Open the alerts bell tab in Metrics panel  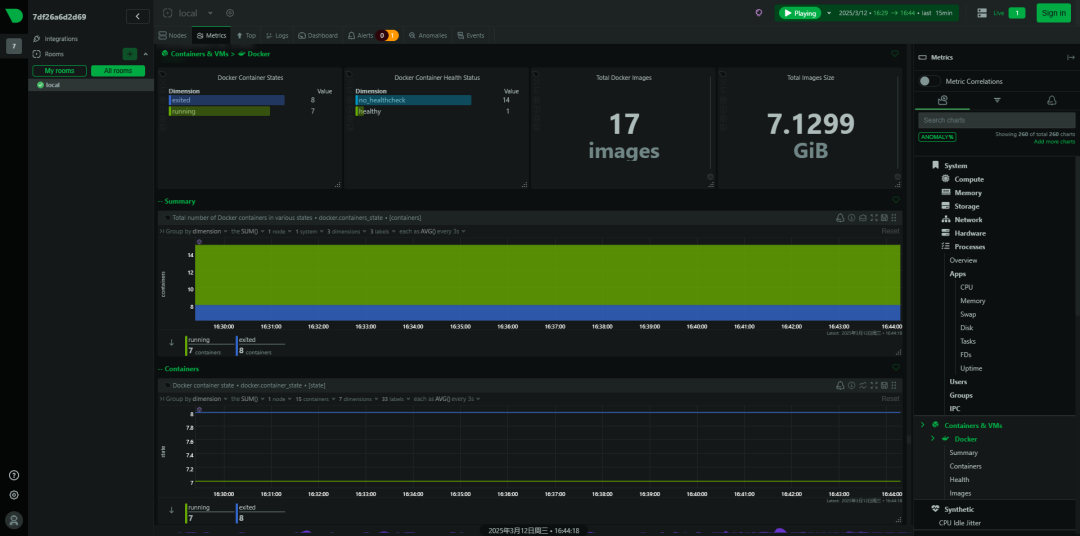(x=1051, y=101)
